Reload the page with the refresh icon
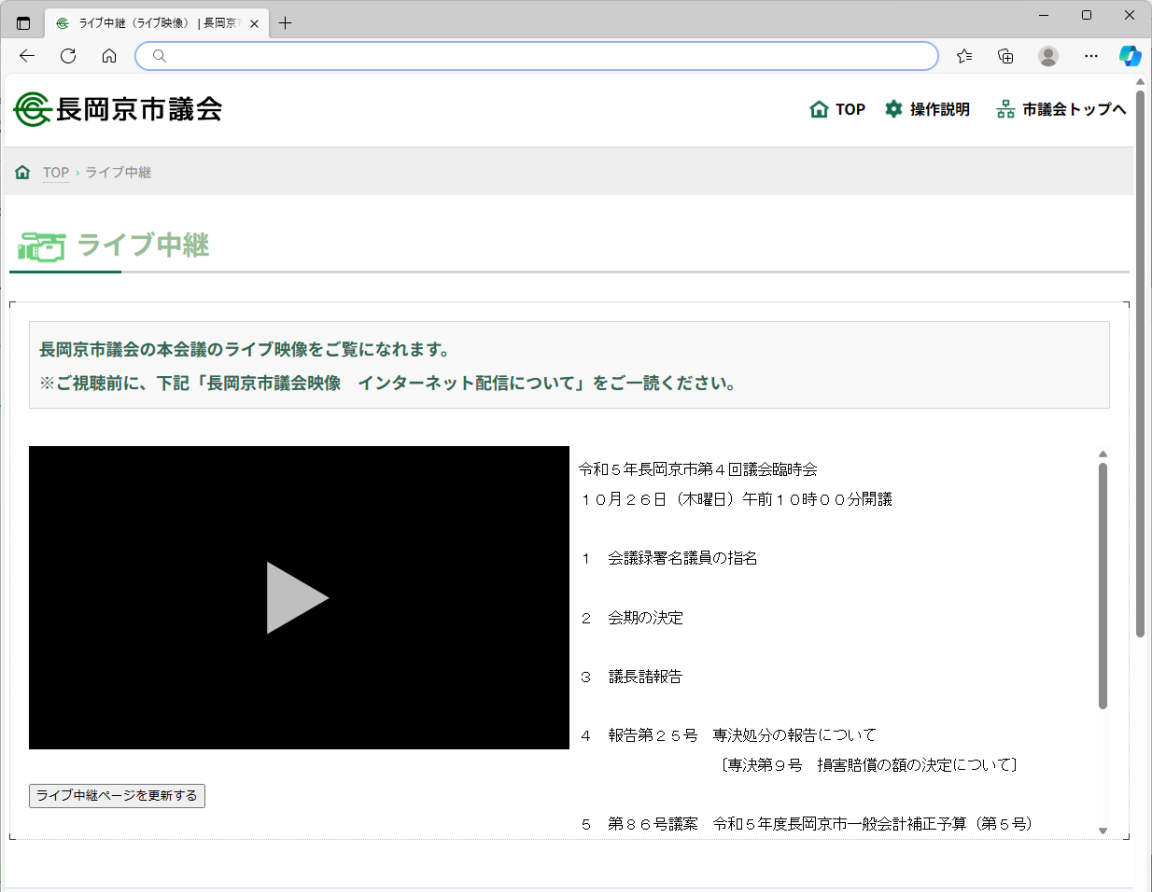The height and width of the screenshot is (892, 1152). click(68, 56)
